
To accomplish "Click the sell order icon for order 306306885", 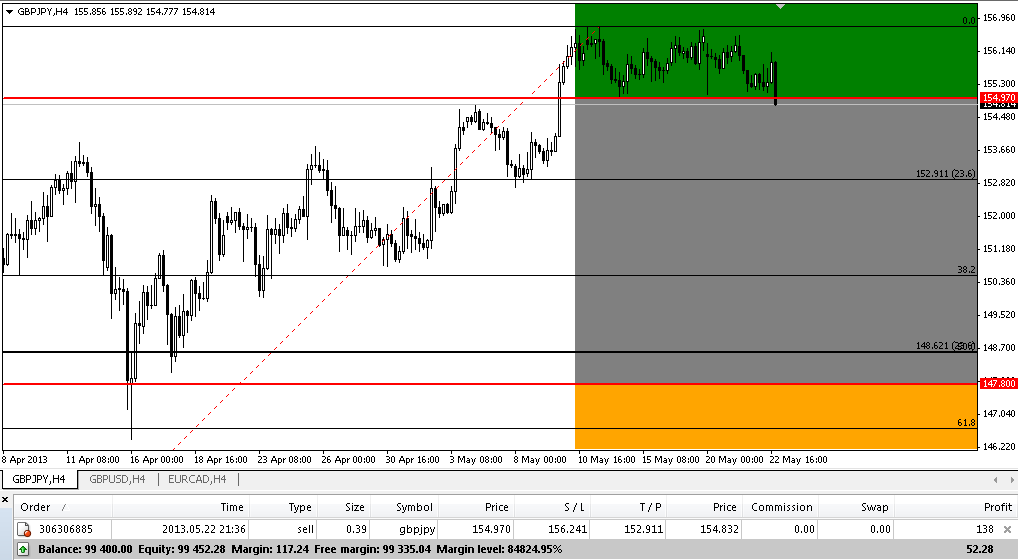I will click(x=24, y=529).
